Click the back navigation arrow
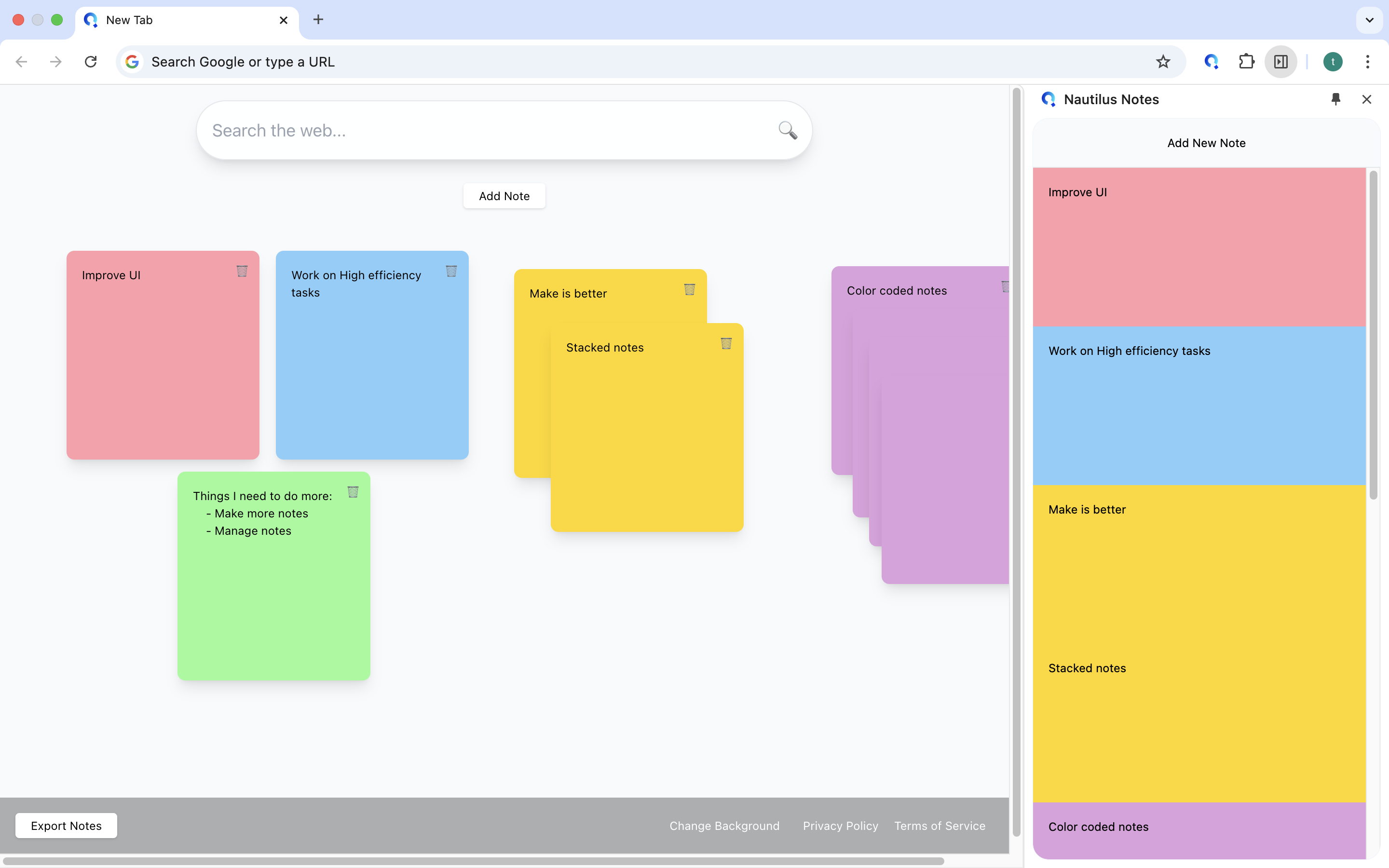Screen dimensions: 1389x868 tap(21, 61)
